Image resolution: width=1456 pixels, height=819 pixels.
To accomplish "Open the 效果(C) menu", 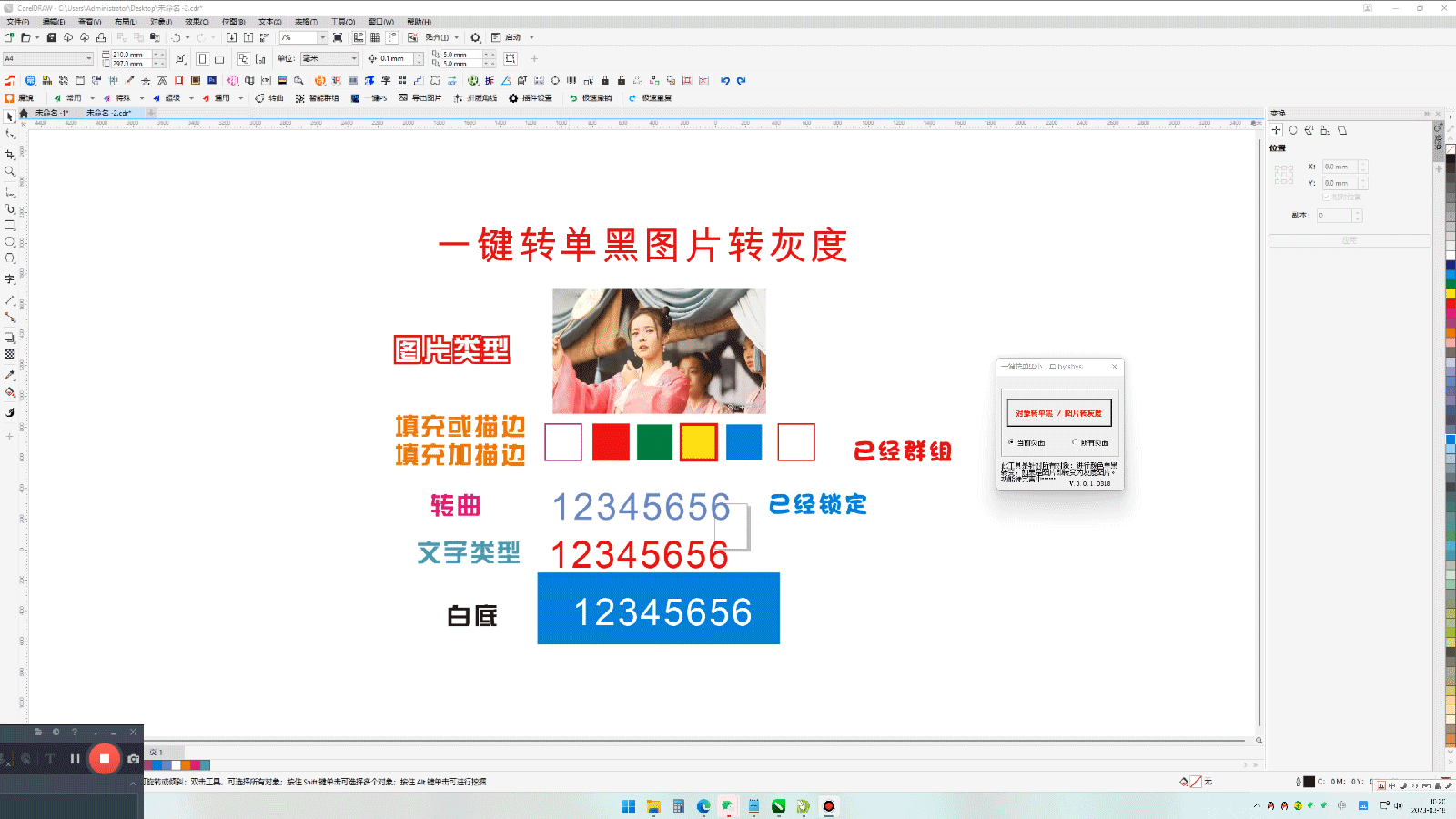I will (197, 22).
